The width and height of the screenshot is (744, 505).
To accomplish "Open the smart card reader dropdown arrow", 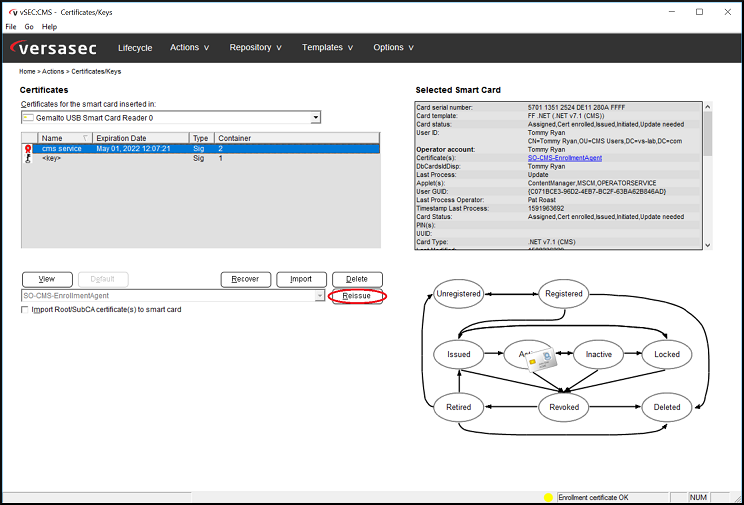I will [x=316, y=117].
